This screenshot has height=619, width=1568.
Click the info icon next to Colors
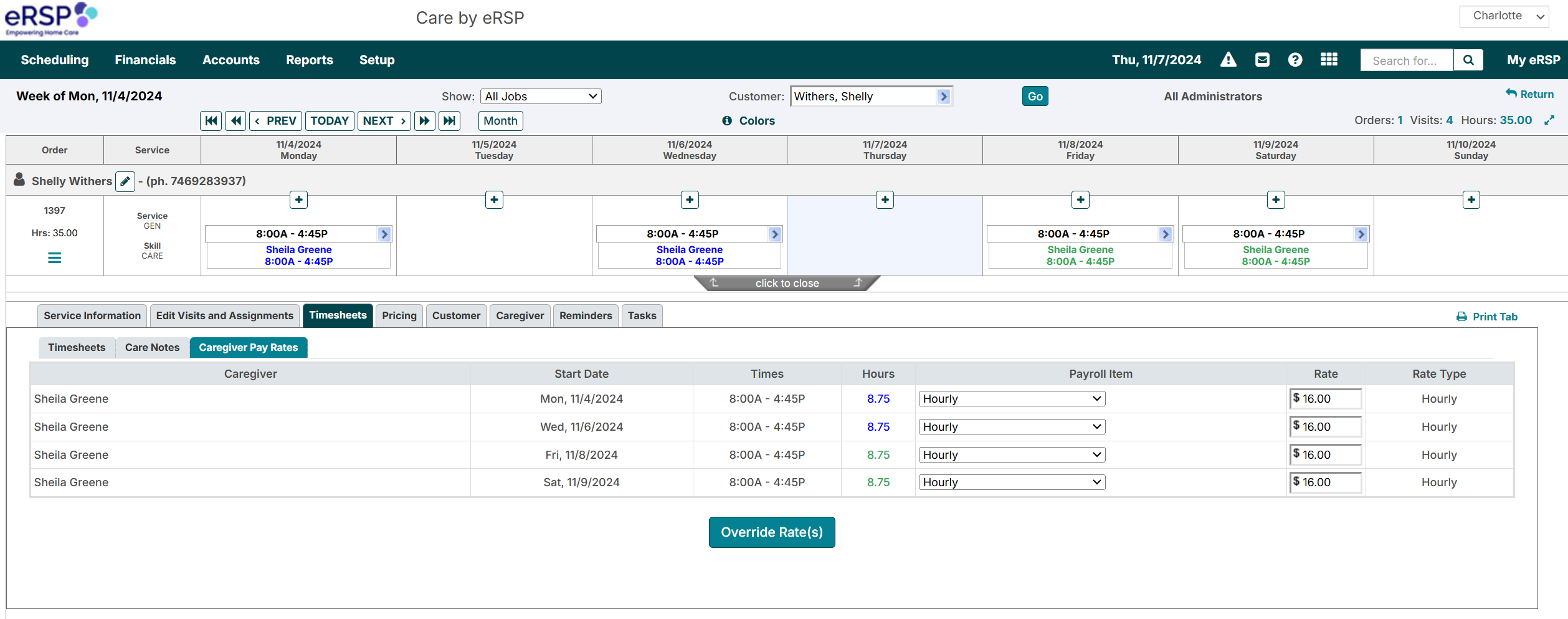click(x=727, y=121)
